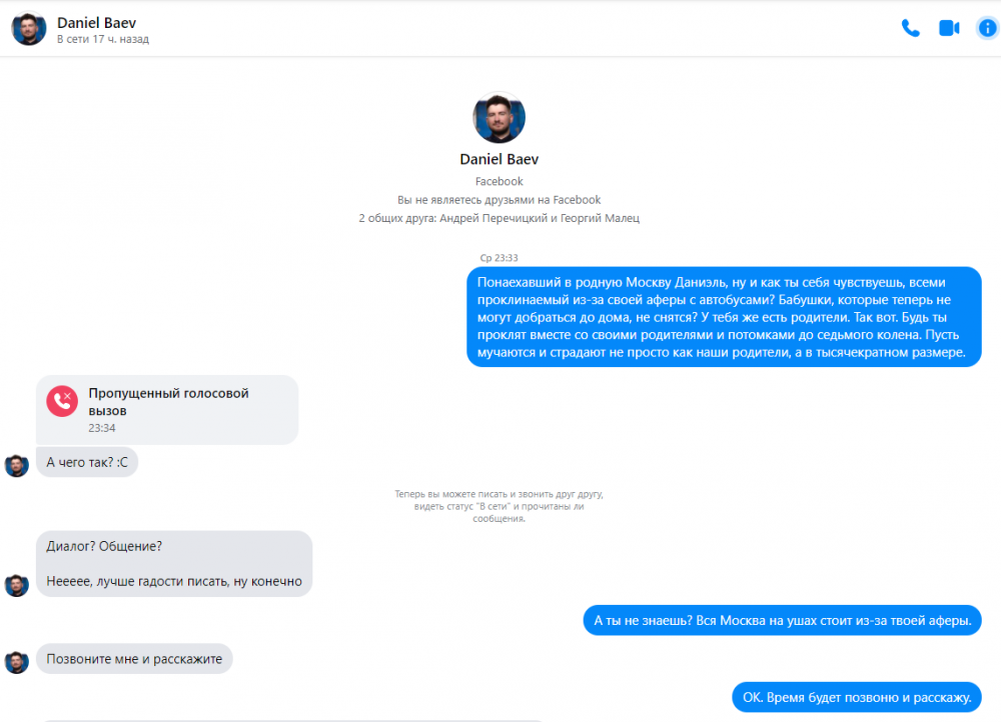Open Daniel Baev's header avatar

pos(29,29)
